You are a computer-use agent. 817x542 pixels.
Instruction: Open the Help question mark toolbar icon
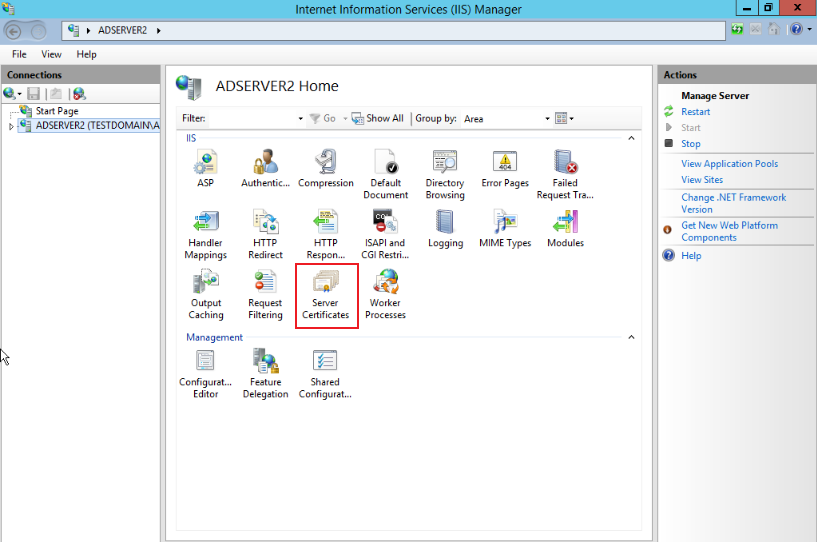tap(796, 29)
